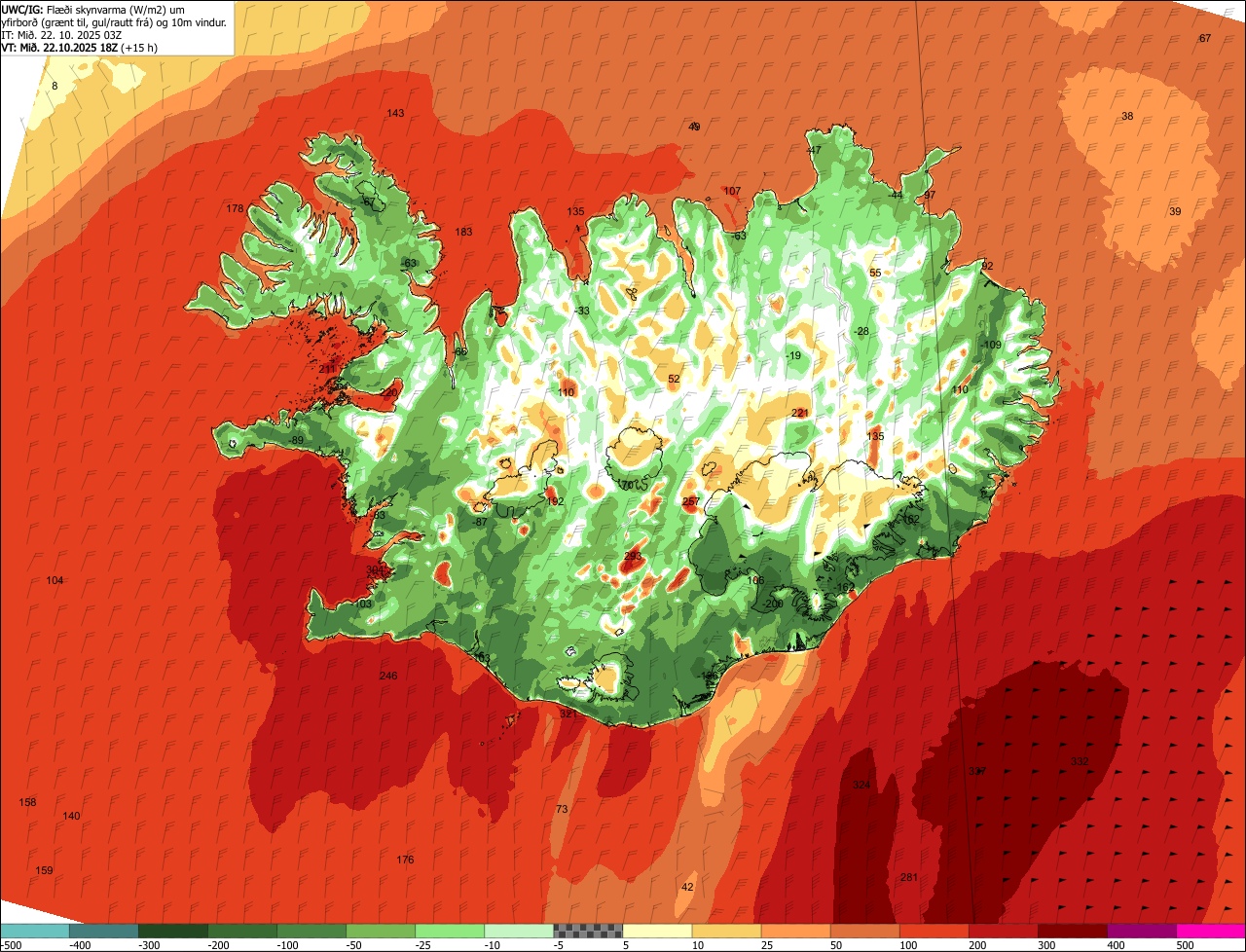The height and width of the screenshot is (952, 1246).
Task: Click the magenta above-500 legend swatch
Action: 1210,930
